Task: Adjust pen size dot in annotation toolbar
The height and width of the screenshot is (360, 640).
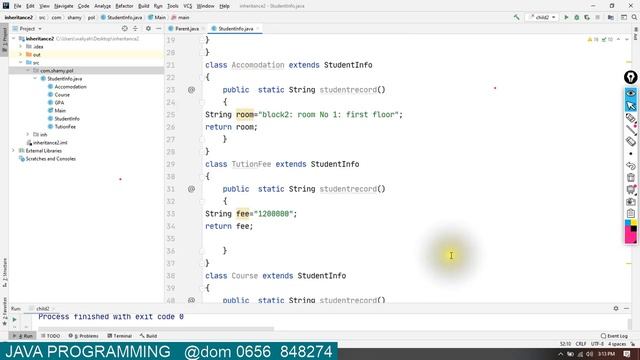Action: pos(631,154)
